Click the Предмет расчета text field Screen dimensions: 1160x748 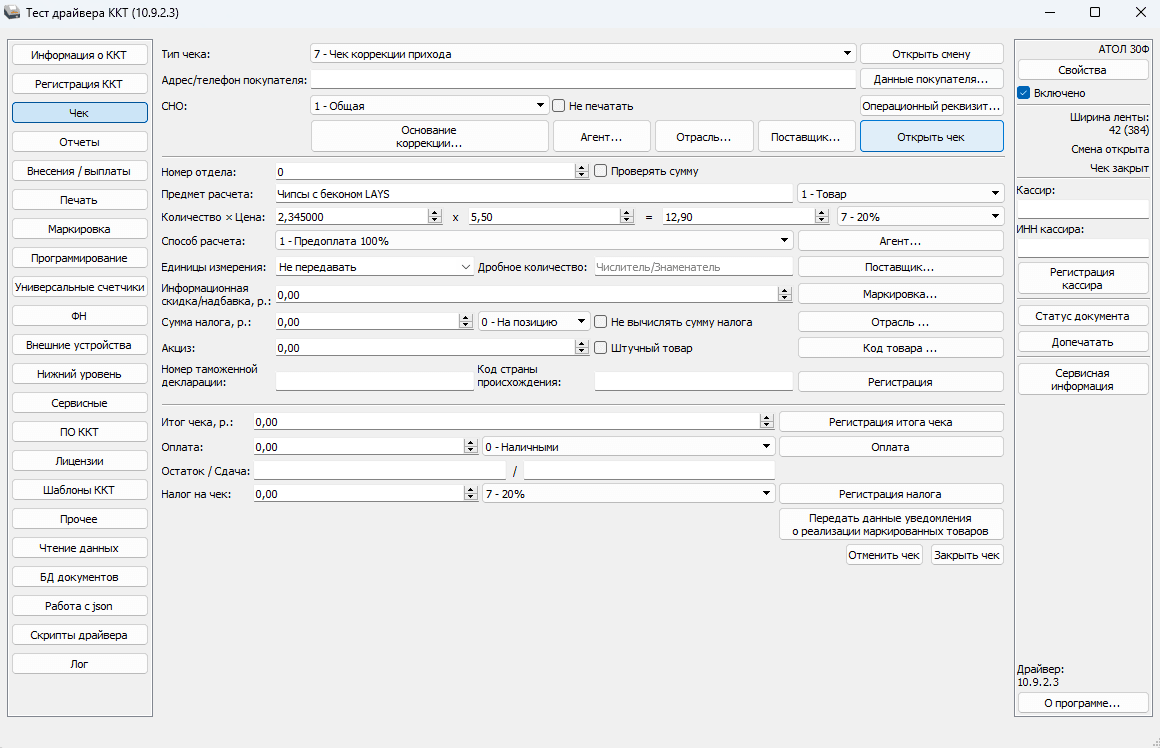coord(533,194)
